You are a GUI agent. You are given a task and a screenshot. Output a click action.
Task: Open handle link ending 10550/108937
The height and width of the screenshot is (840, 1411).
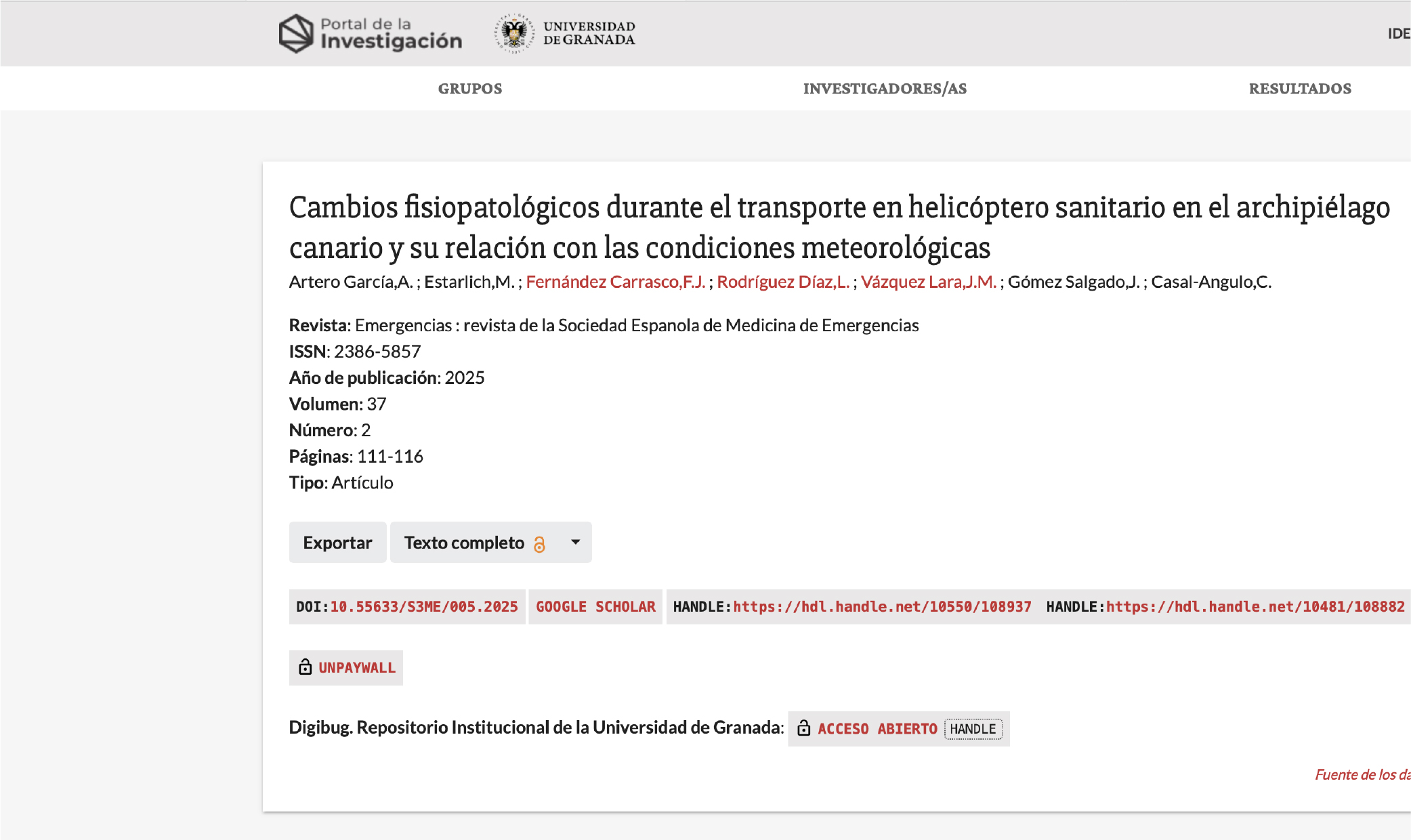(882, 607)
